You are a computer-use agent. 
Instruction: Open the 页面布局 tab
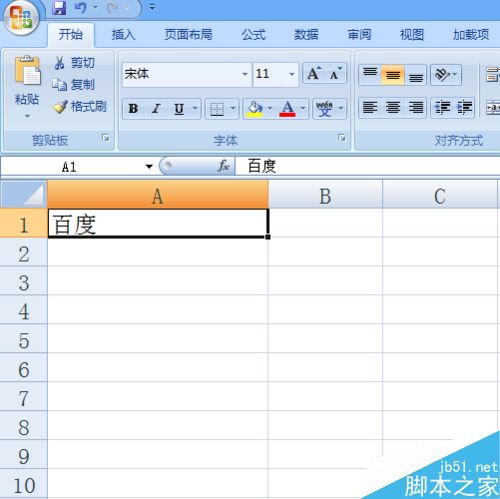click(188, 34)
